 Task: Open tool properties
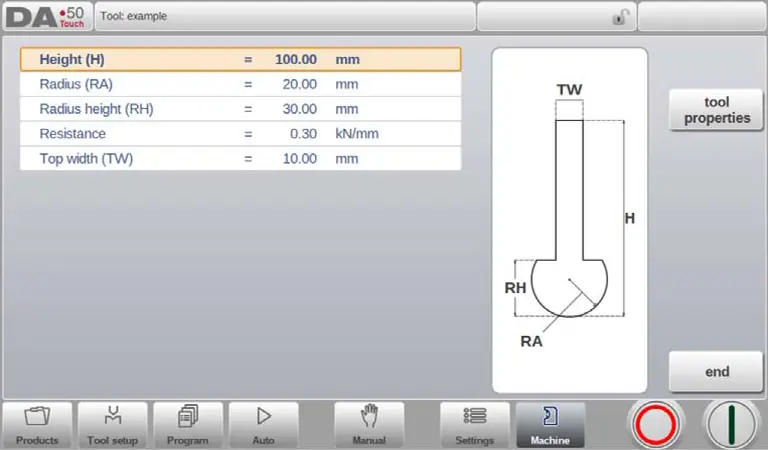(716, 110)
